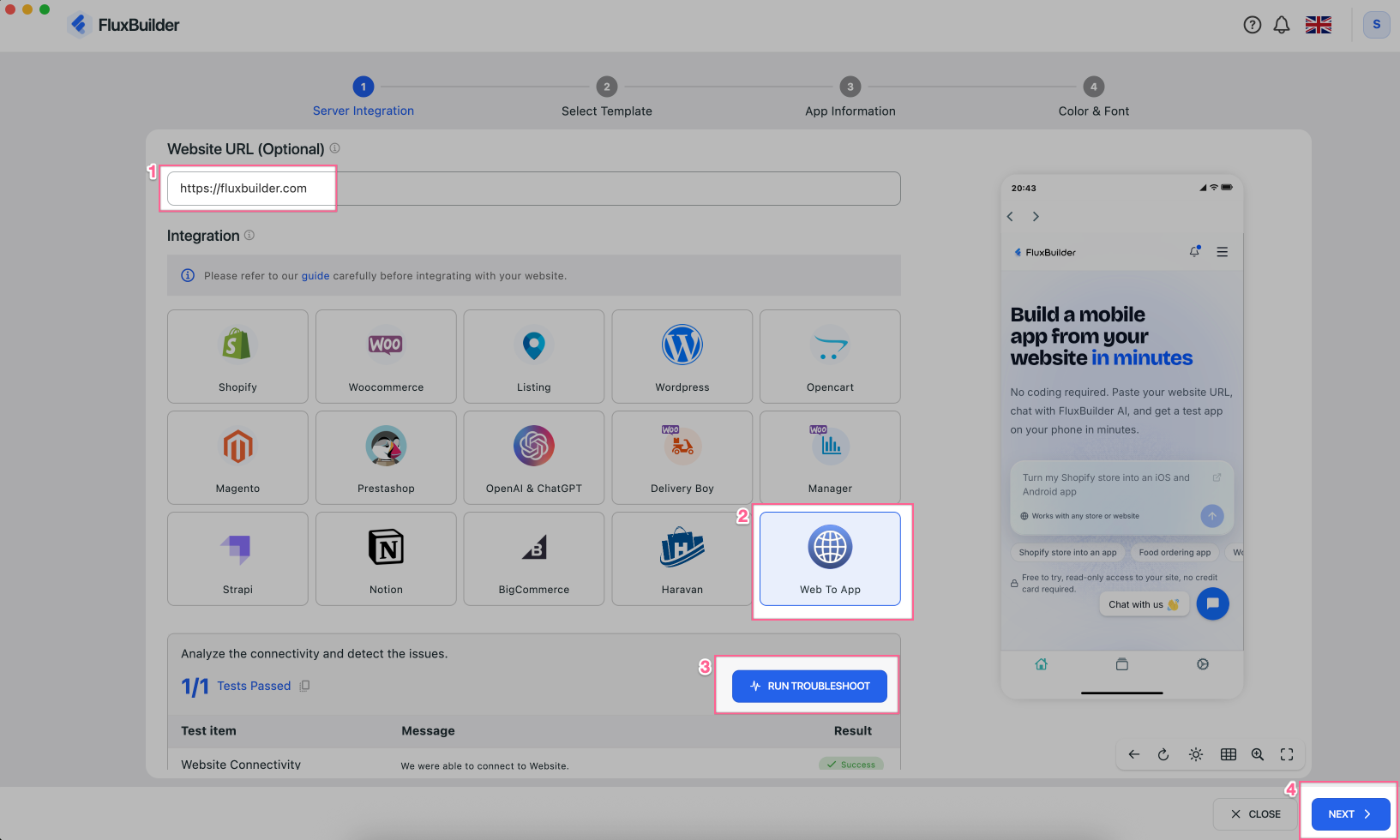This screenshot has height=840, width=1400.
Task: Choose the Wordpress integration
Action: click(682, 357)
